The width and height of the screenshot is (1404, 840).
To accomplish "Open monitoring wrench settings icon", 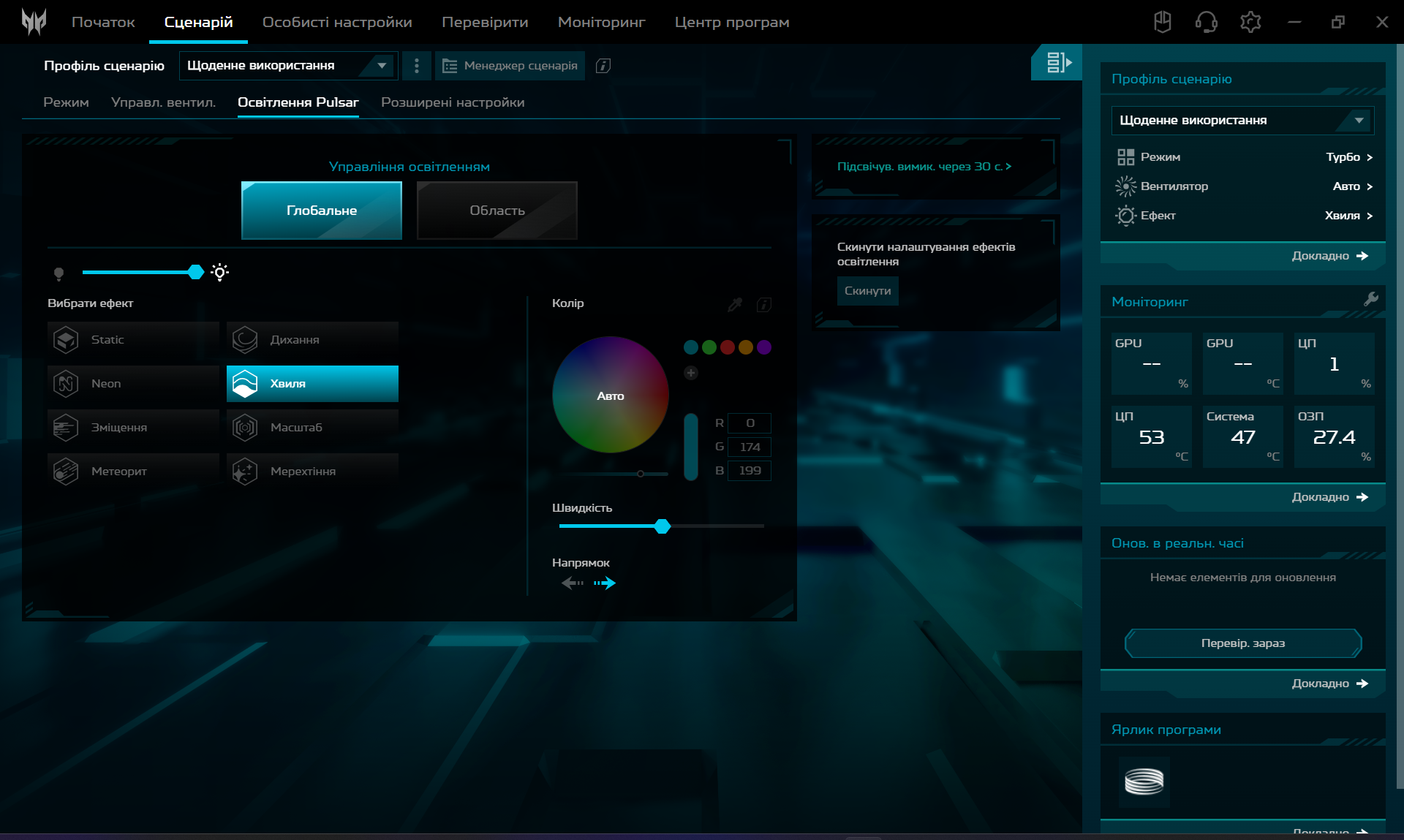I will coord(1371,299).
